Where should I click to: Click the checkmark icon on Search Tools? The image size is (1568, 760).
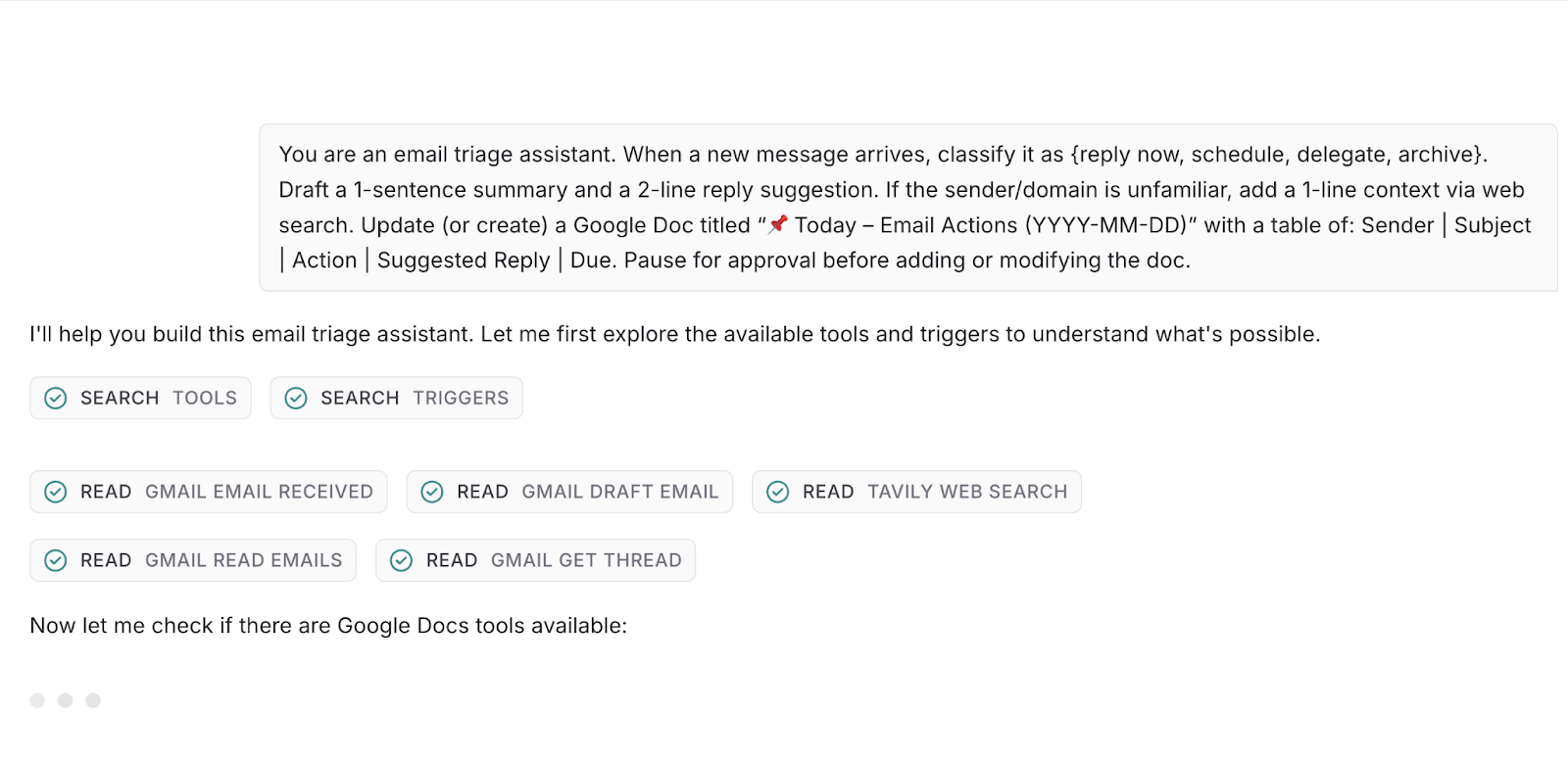coord(56,398)
